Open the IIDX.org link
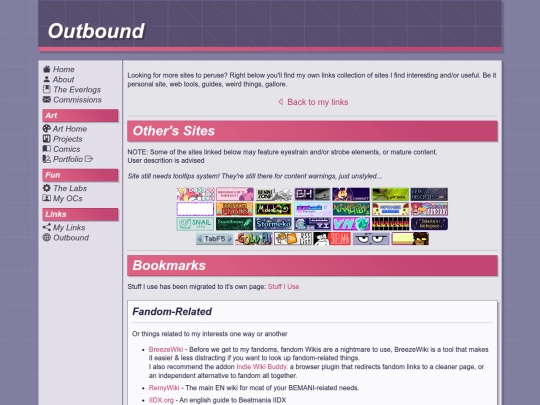This screenshot has width=540, height=405. pyautogui.click(x=161, y=400)
